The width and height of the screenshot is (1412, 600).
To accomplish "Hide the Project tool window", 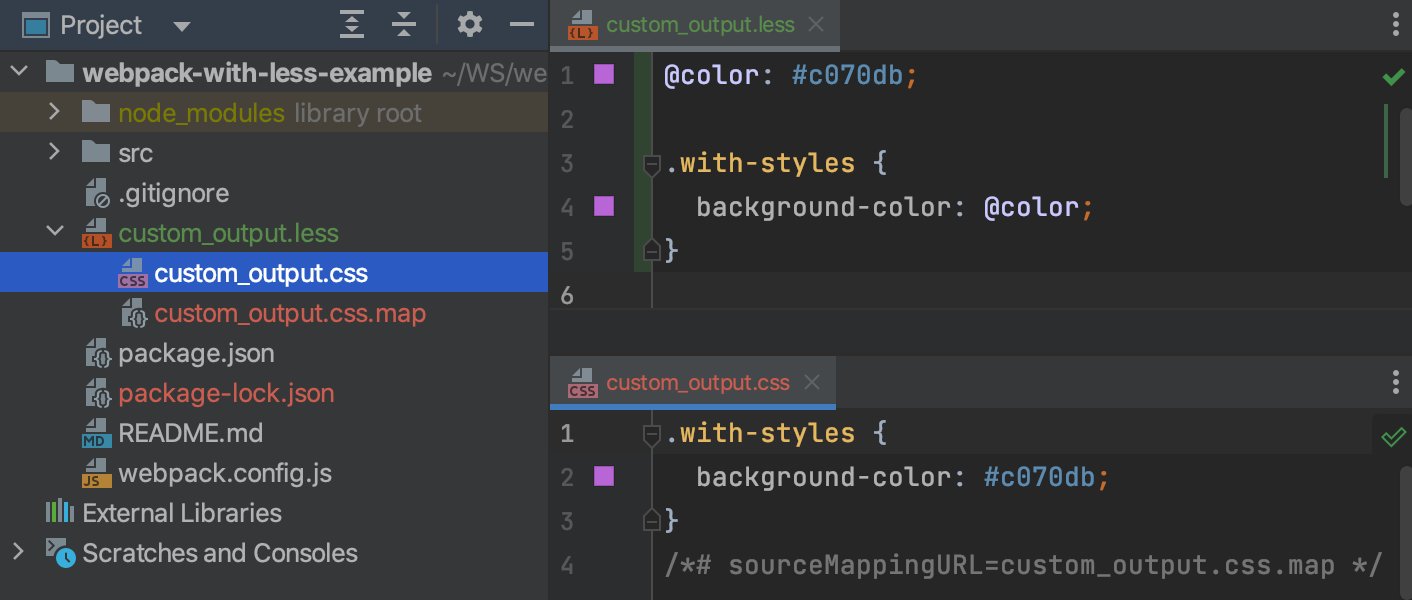I will point(522,24).
